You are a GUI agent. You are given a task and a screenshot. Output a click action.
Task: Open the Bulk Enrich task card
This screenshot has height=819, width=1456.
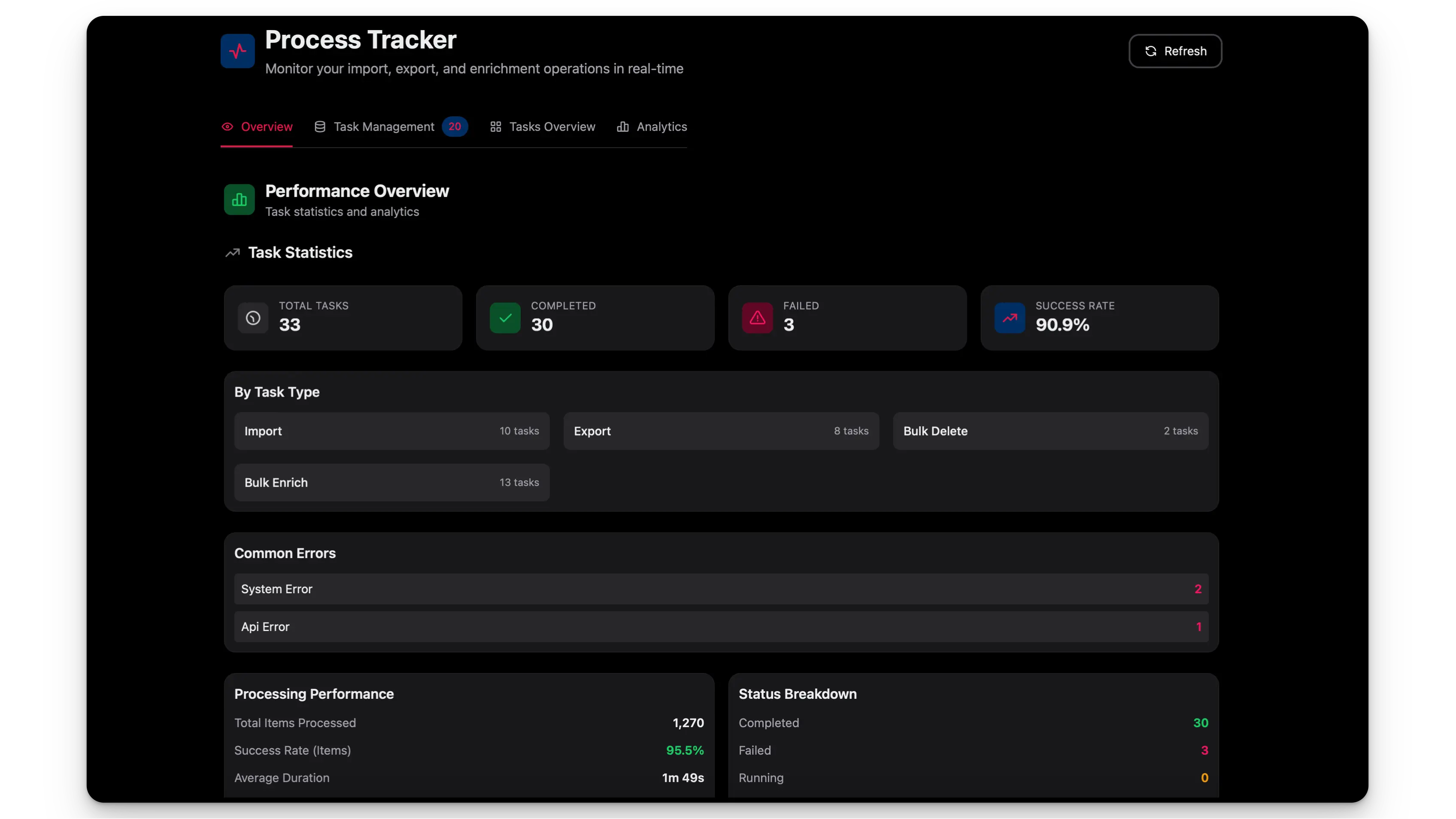coord(392,482)
